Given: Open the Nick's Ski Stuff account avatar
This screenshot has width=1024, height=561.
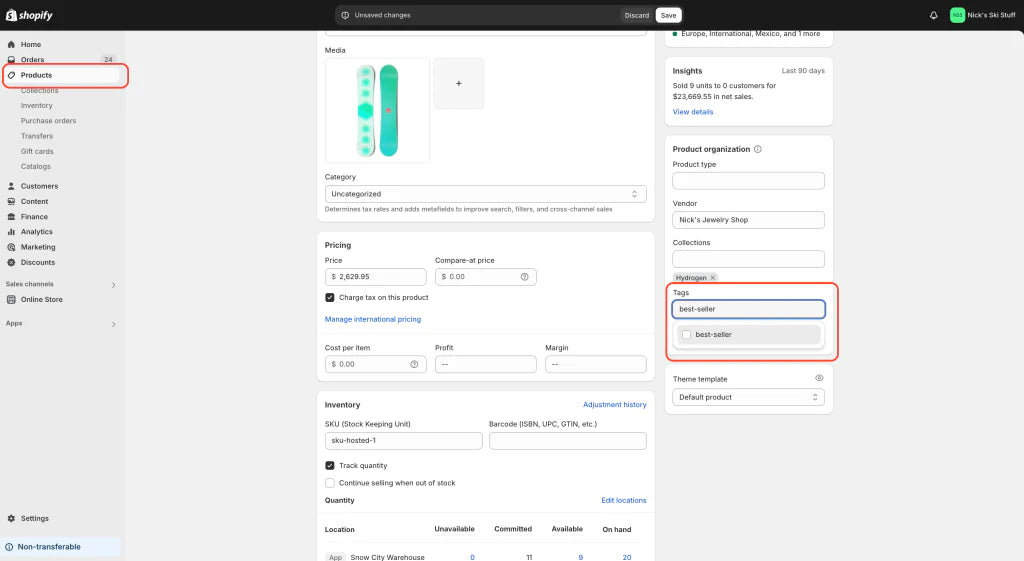Looking at the screenshot, I should pos(957,15).
